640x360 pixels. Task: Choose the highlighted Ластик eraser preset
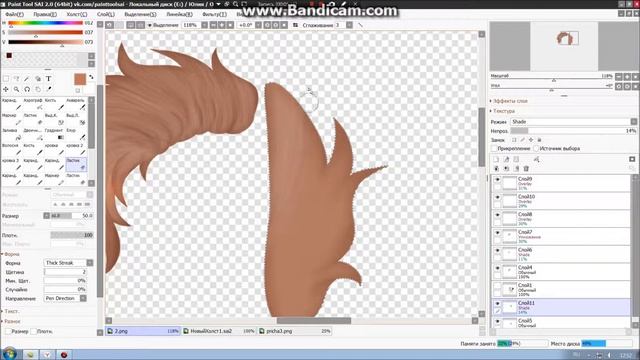(76, 164)
